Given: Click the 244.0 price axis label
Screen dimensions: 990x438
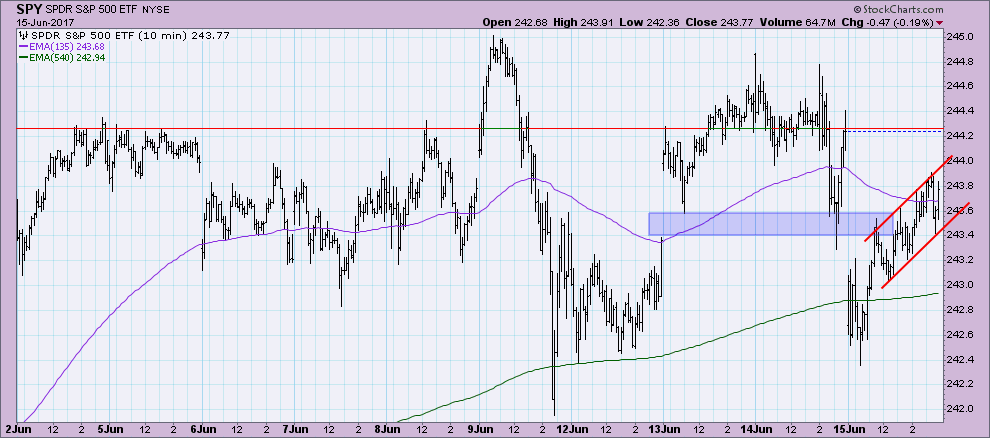Looking at the screenshot, I should [958, 161].
